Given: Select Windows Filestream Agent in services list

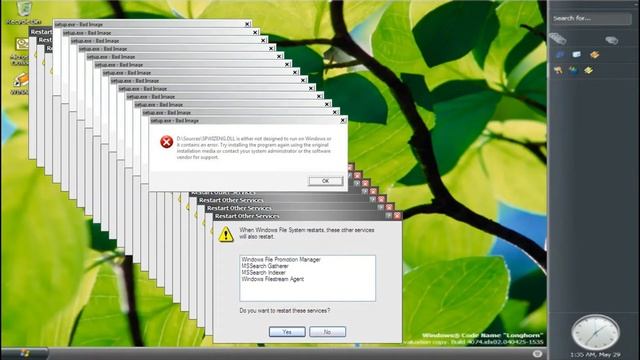Looking at the screenshot, I should click(x=273, y=279).
